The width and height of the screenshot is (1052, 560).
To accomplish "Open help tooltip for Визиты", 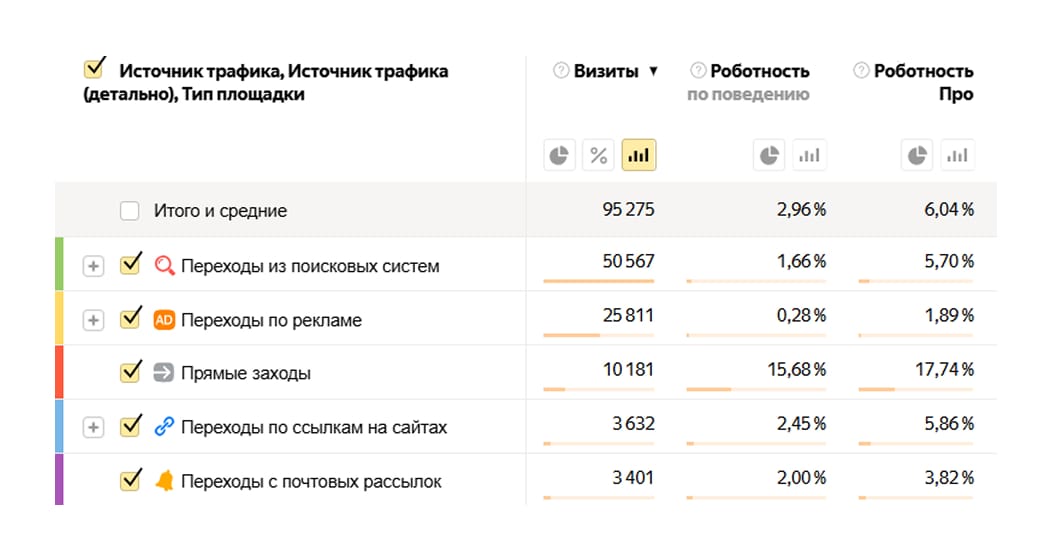I will tap(561, 70).
